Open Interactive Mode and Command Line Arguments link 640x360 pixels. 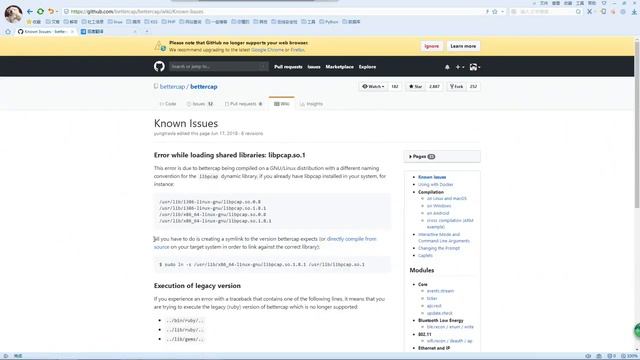444,238
